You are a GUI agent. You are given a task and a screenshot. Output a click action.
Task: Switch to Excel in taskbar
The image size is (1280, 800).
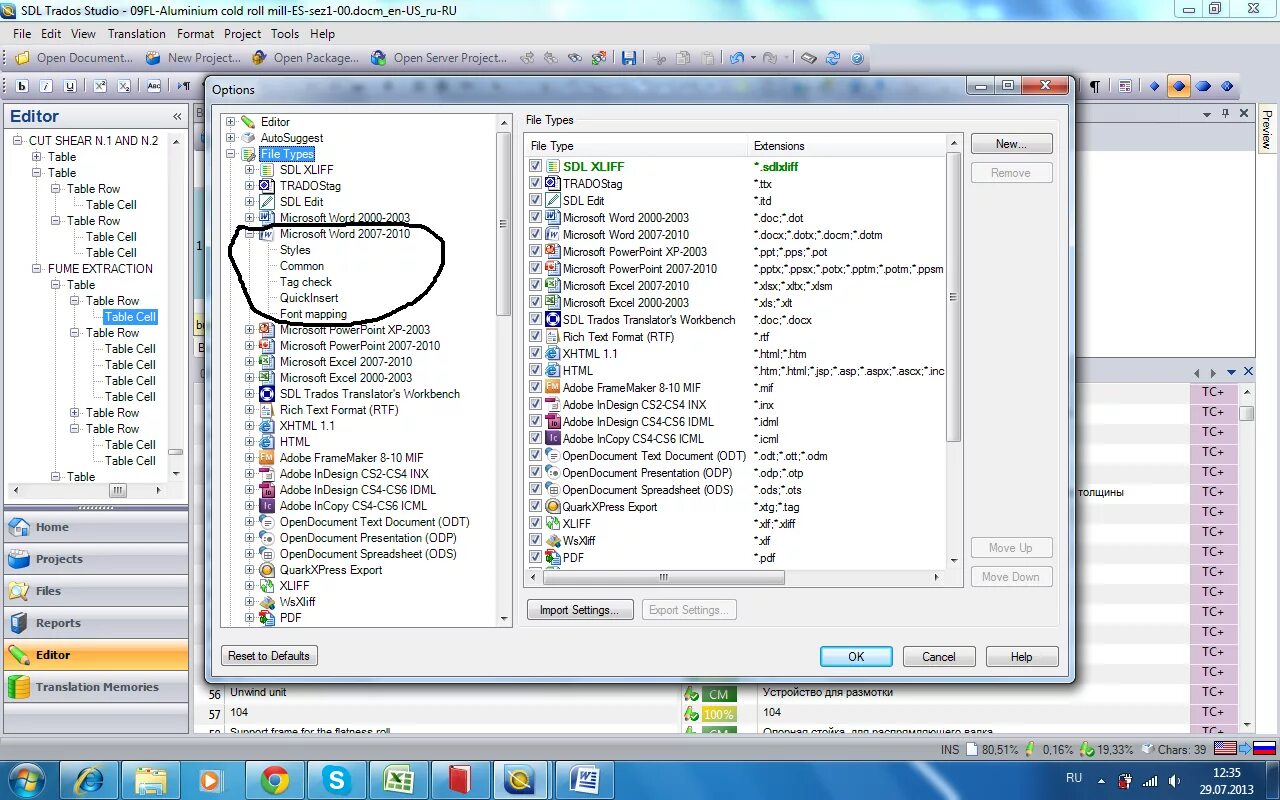pos(399,779)
